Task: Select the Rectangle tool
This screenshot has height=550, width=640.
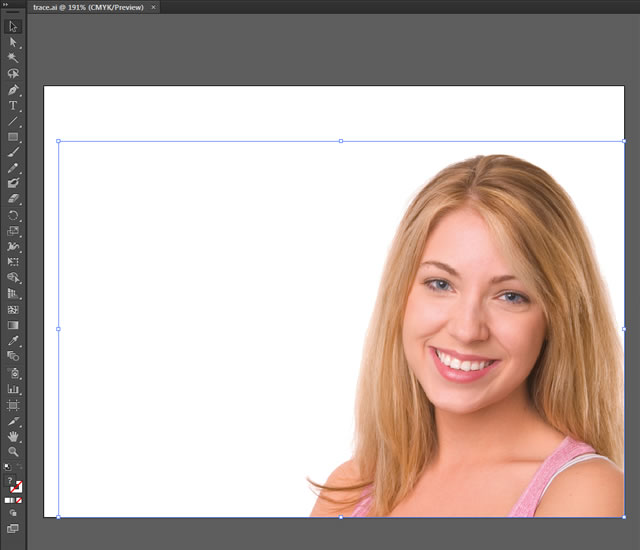Action: pos(13,136)
